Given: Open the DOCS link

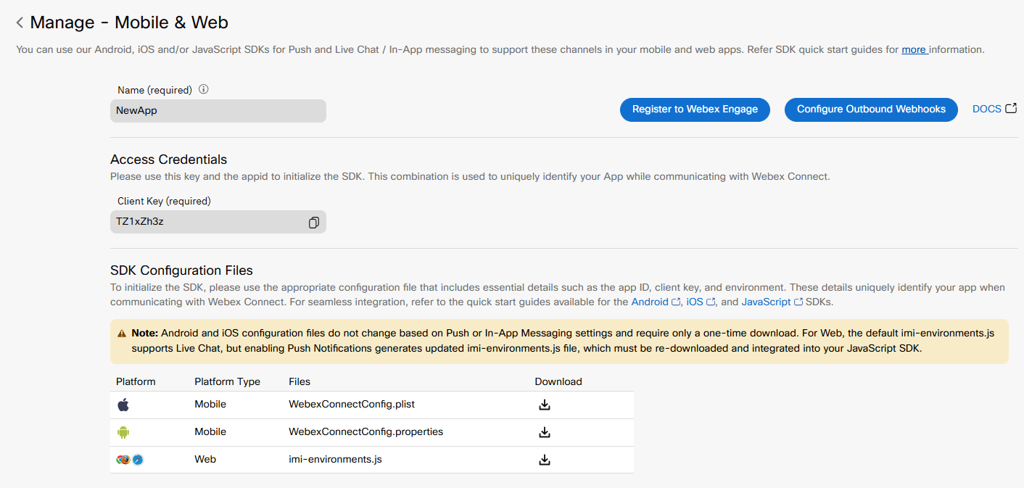Looking at the screenshot, I should coord(994,109).
